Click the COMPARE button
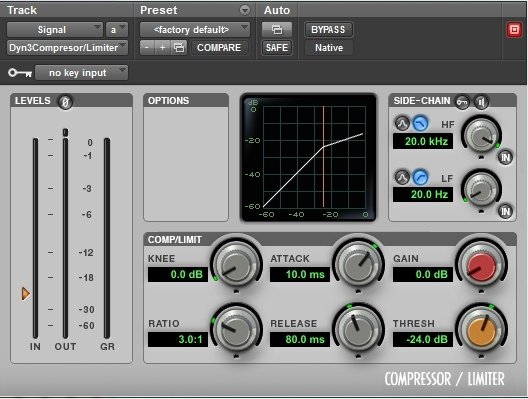Image resolution: width=528 pixels, height=399 pixels. tap(219, 48)
